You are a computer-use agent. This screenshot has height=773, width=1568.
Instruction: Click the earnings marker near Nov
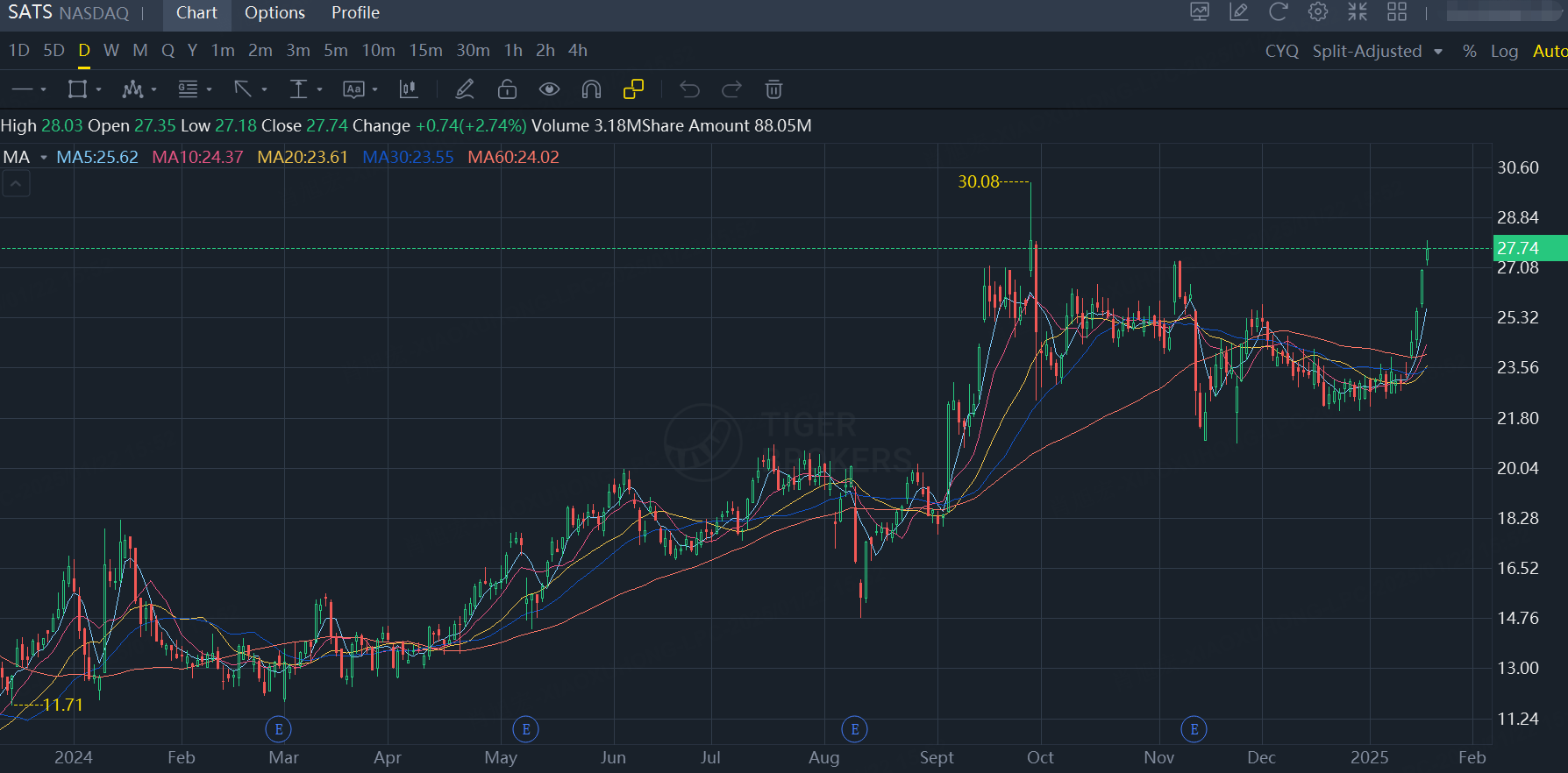tap(1194, 729)
